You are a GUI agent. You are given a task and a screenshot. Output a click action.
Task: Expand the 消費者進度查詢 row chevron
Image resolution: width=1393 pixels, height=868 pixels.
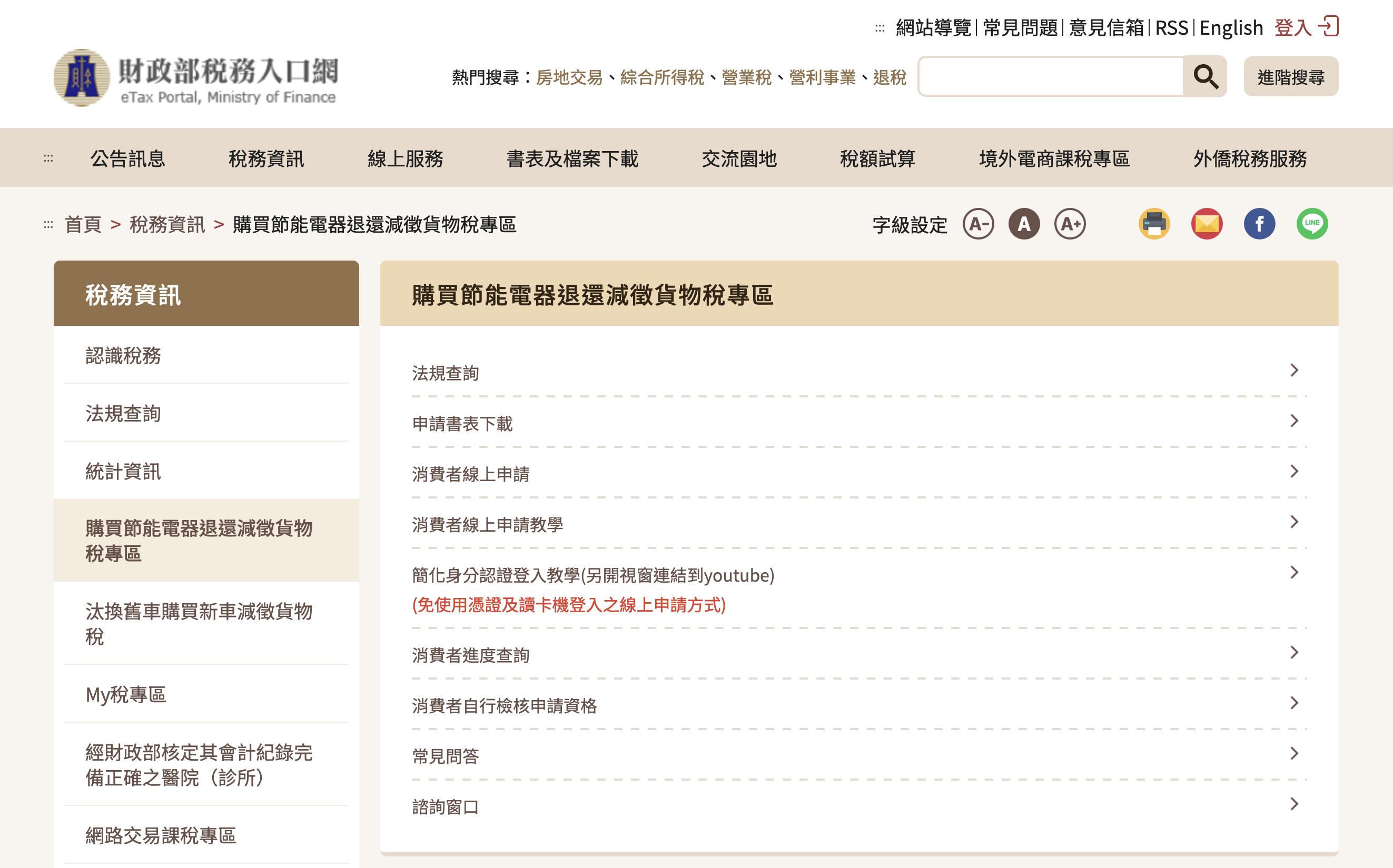click(x=1294, y=652)
